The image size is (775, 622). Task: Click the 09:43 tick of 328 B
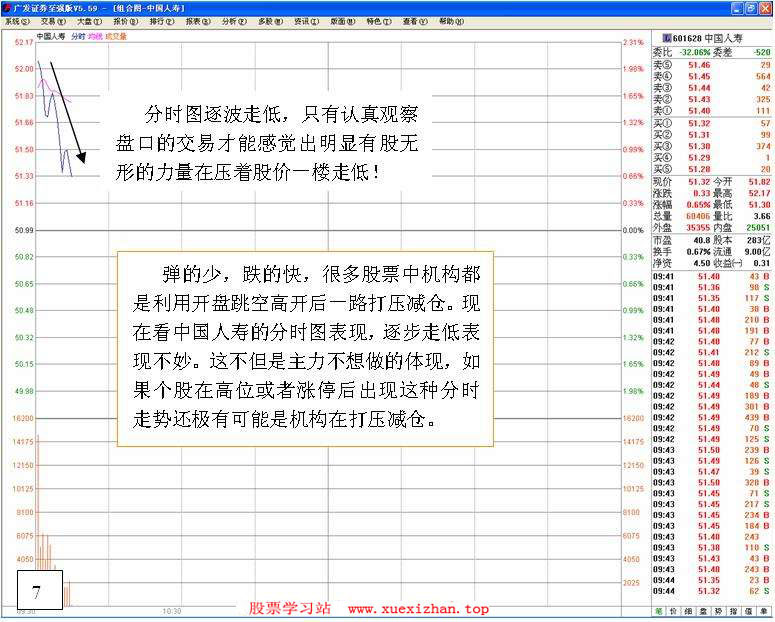tap(712, 483)
